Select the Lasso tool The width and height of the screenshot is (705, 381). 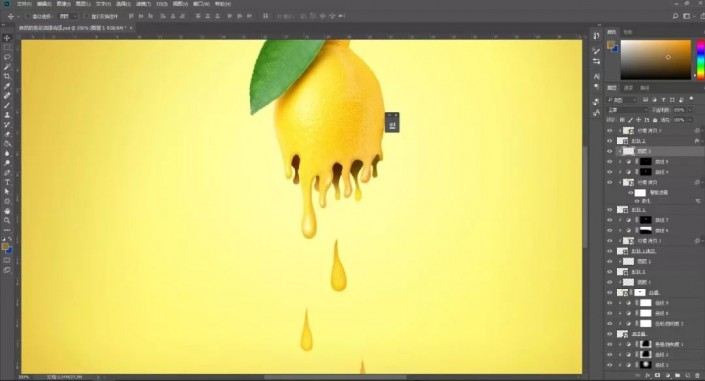7,57
